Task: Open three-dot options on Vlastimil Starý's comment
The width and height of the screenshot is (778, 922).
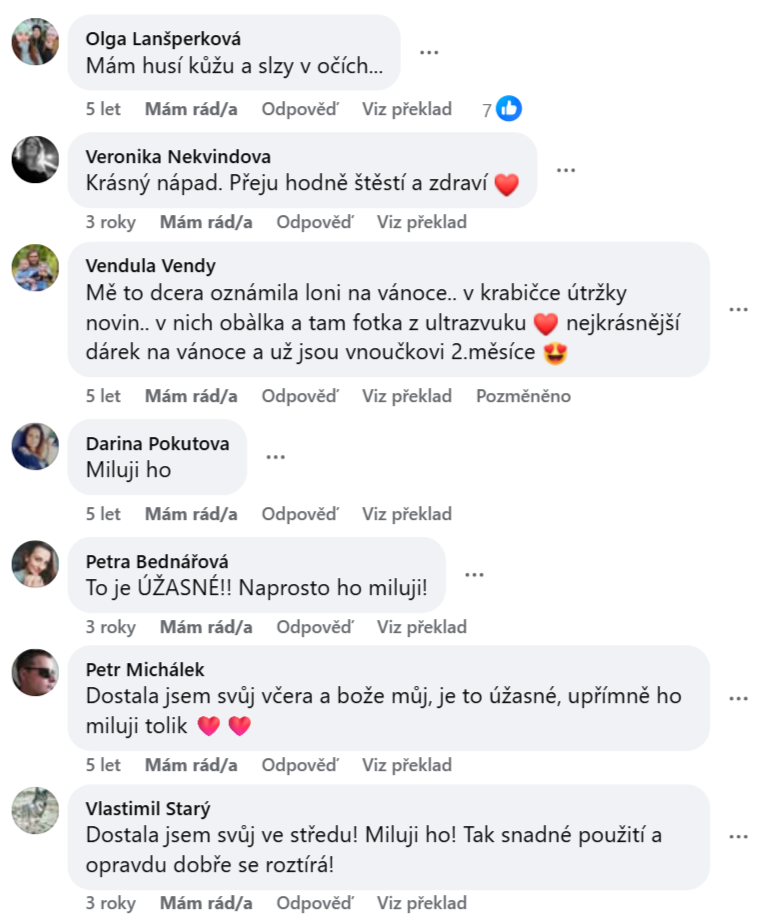Action: [x=738, y=837]
